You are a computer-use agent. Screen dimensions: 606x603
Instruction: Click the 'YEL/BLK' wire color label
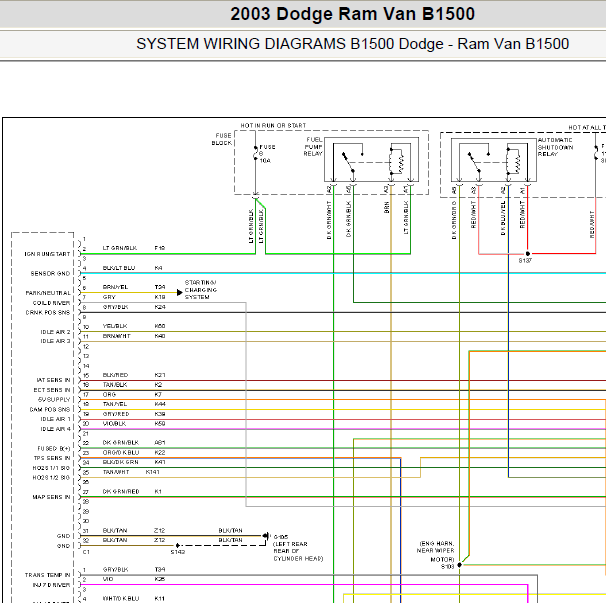tap(115, 326)
